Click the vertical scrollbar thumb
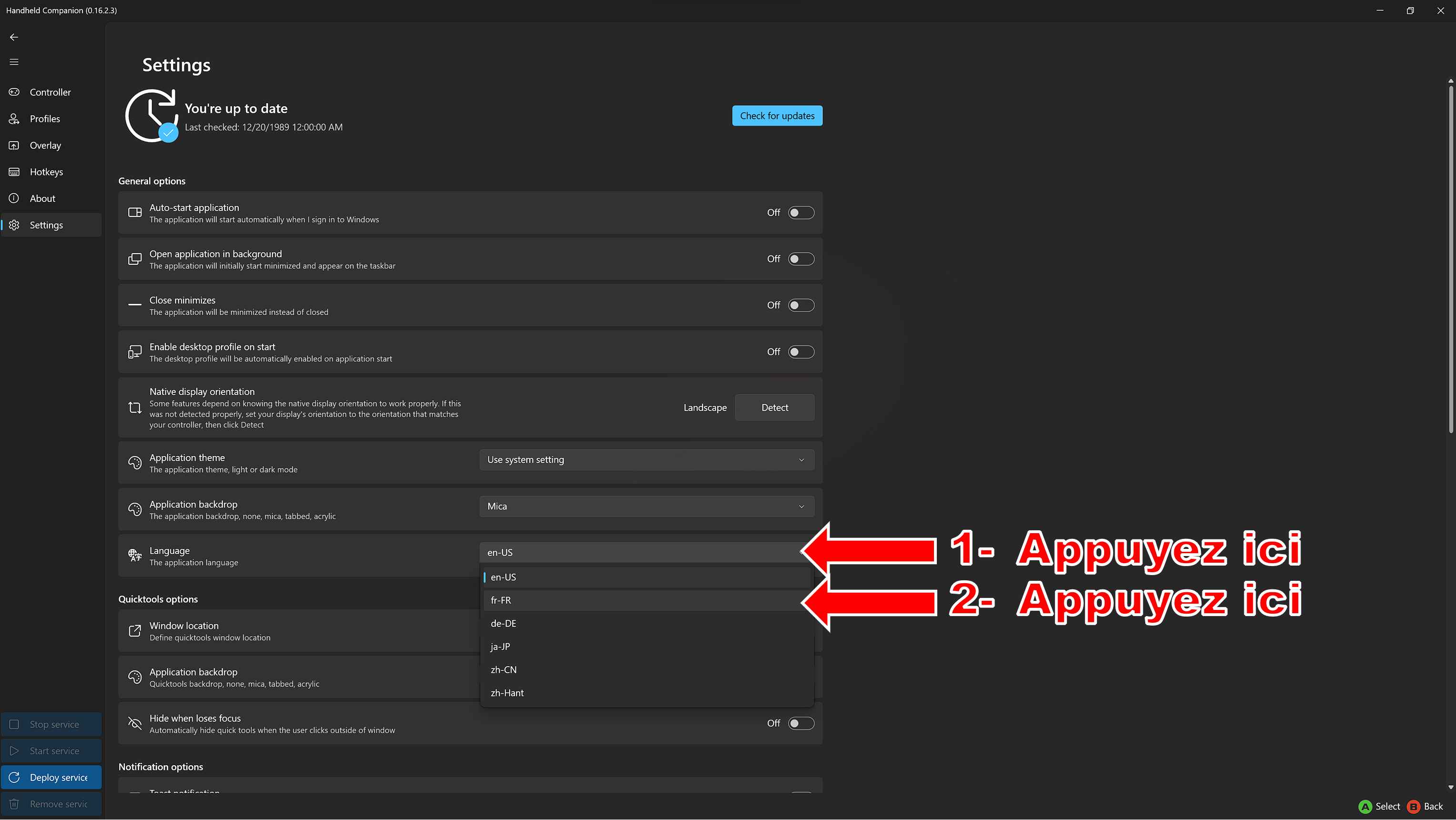 1450,260
